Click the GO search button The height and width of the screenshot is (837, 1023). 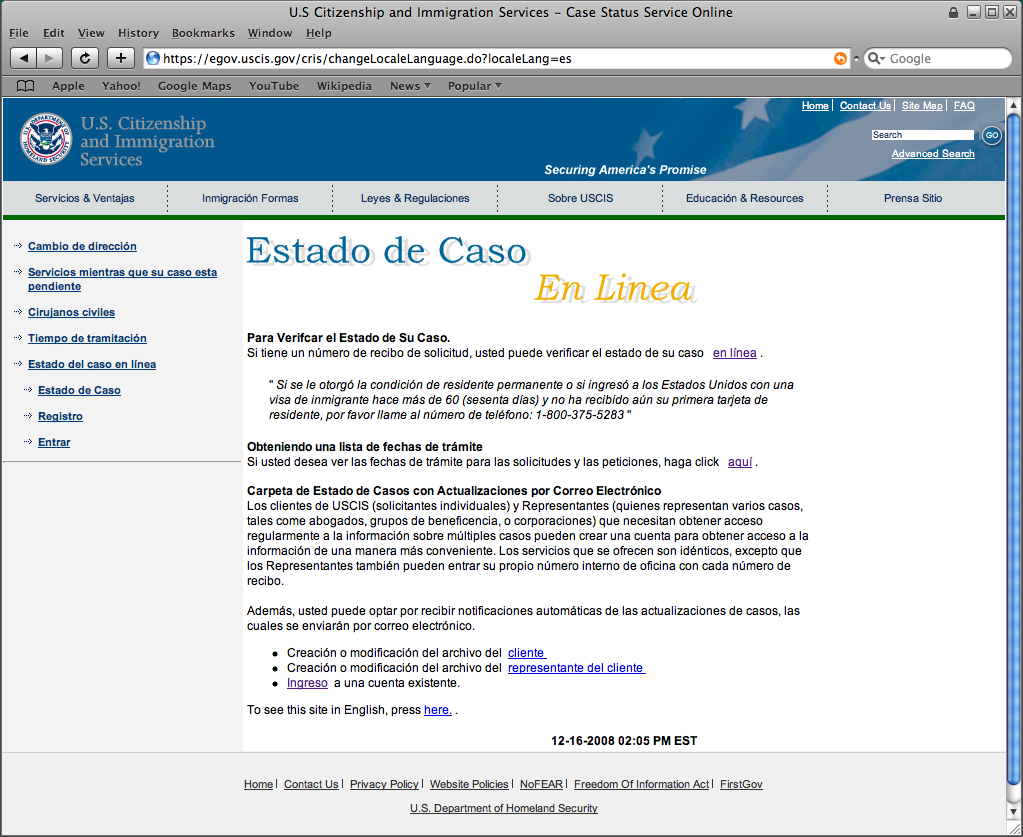coord(991,135)
